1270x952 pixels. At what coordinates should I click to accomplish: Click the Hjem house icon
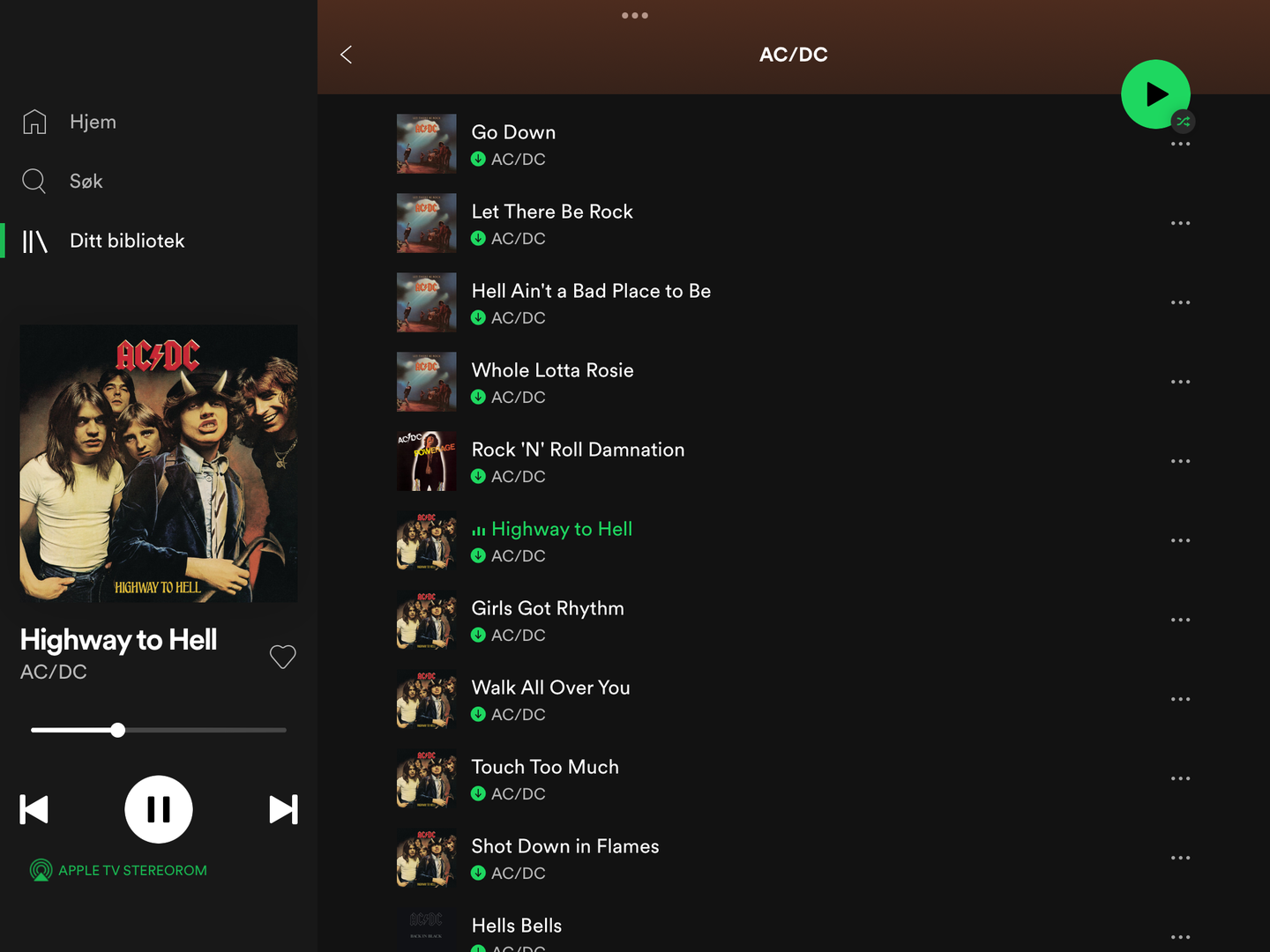click(x=34, y=122)
